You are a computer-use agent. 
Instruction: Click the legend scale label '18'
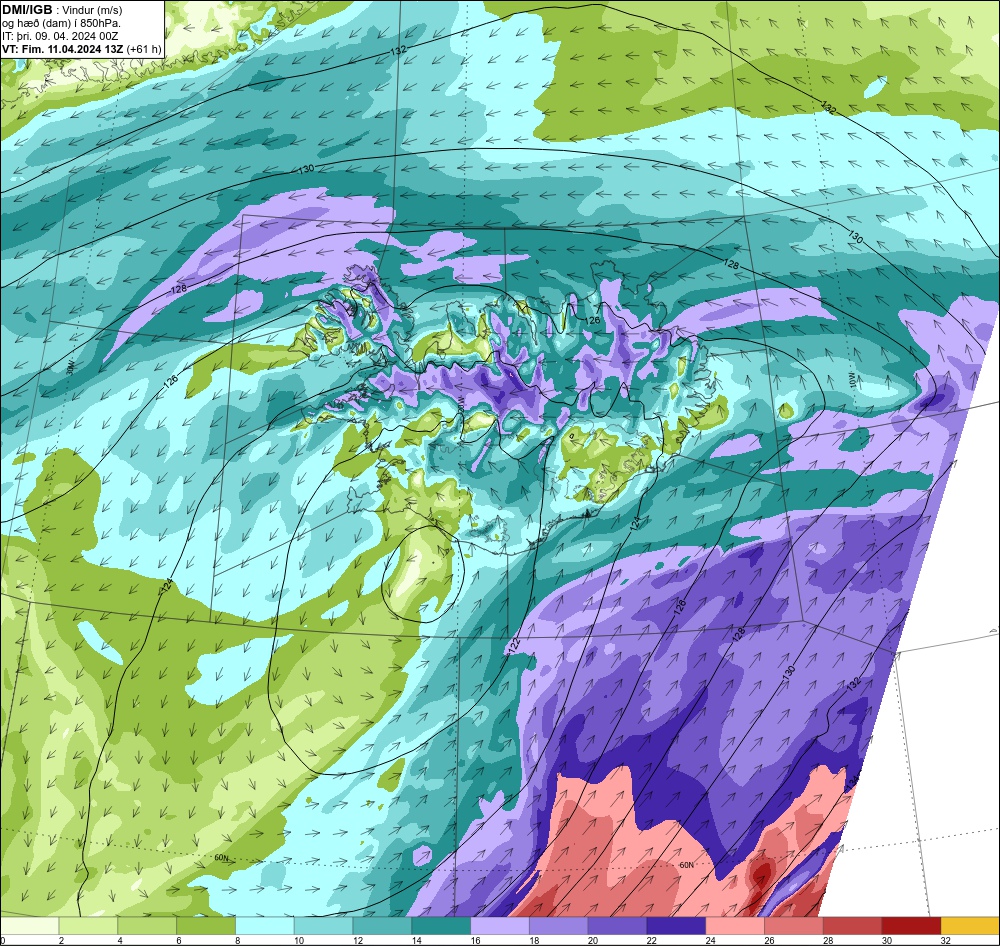pyautogui.click(x=534, y=940)
